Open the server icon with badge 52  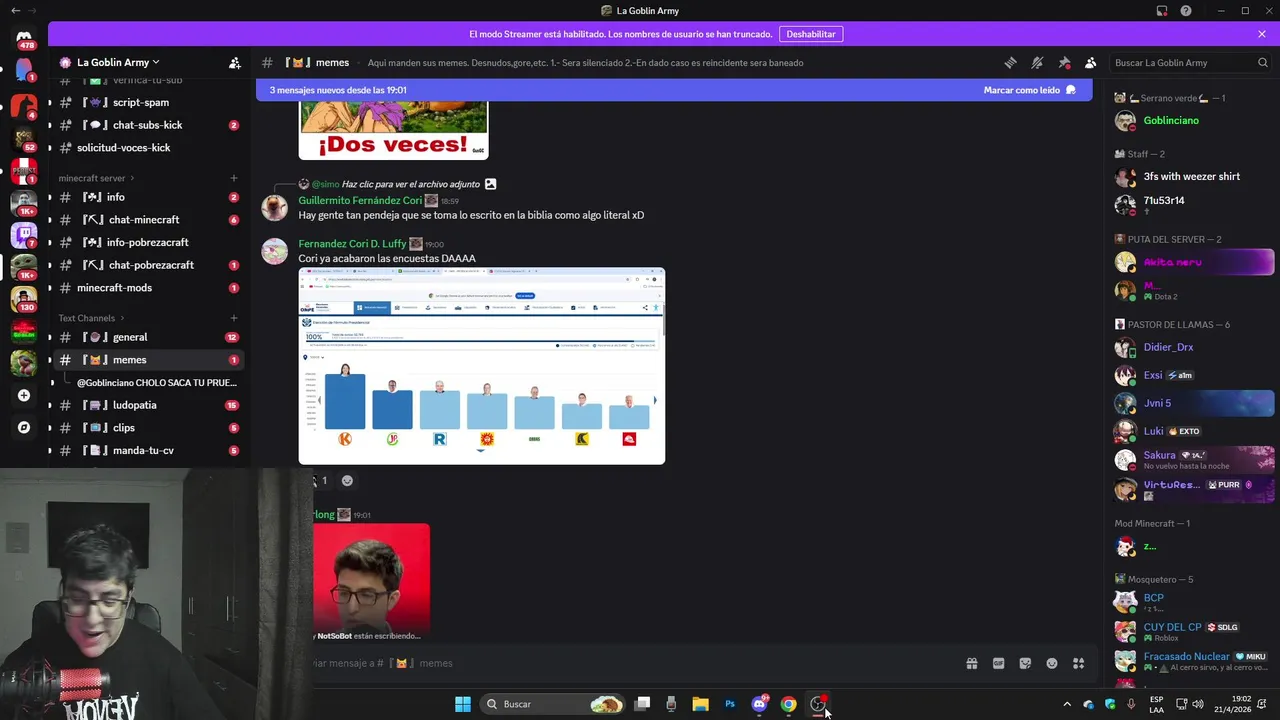pos(24,139)
